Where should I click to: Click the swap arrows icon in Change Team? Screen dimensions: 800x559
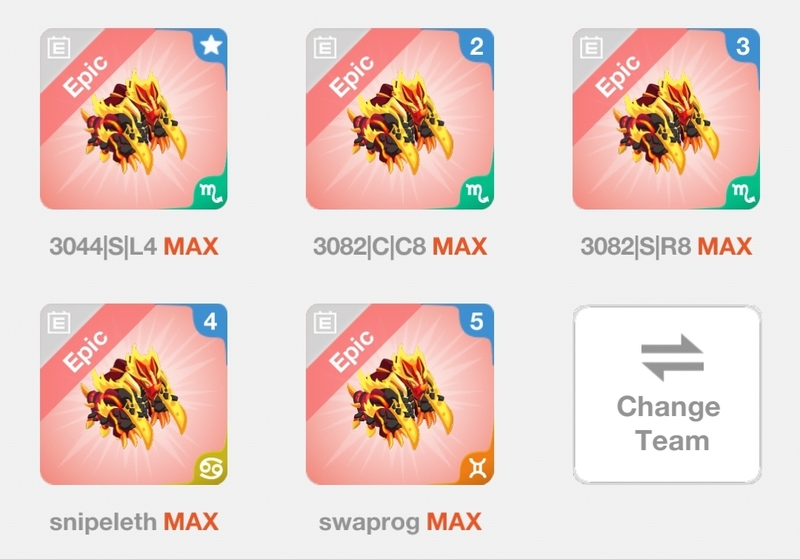tap(672, 358)
